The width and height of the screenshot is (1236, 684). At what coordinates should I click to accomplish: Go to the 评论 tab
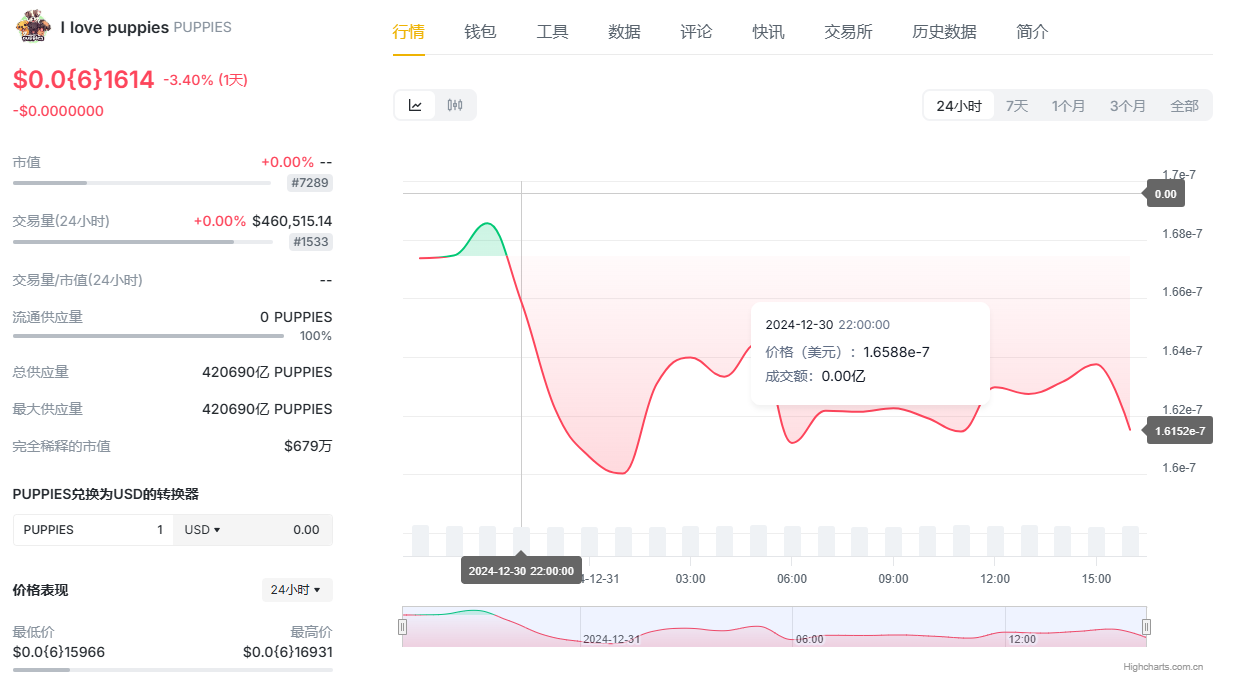coord(696,32)
